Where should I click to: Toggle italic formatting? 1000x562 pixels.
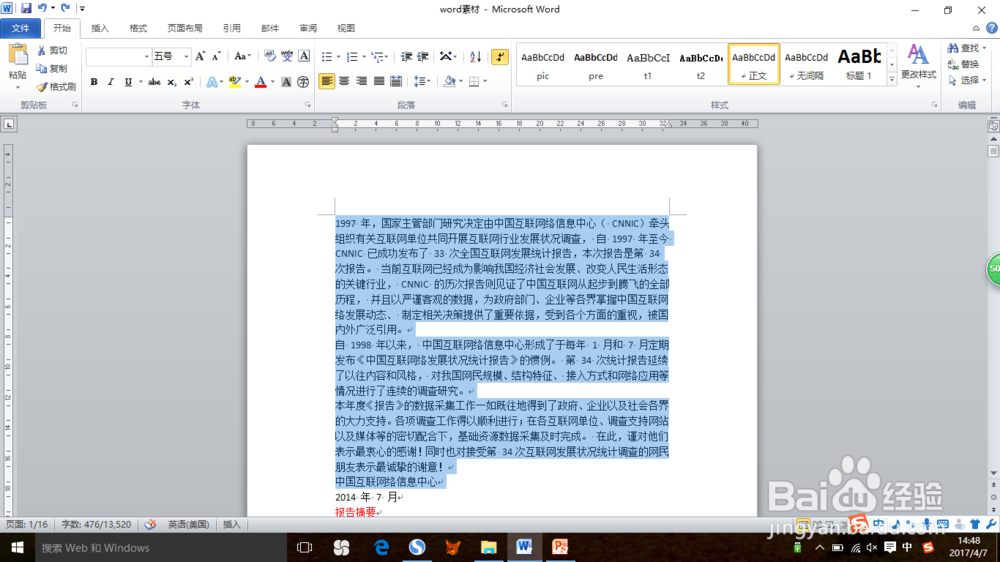(x=110, y=82)
